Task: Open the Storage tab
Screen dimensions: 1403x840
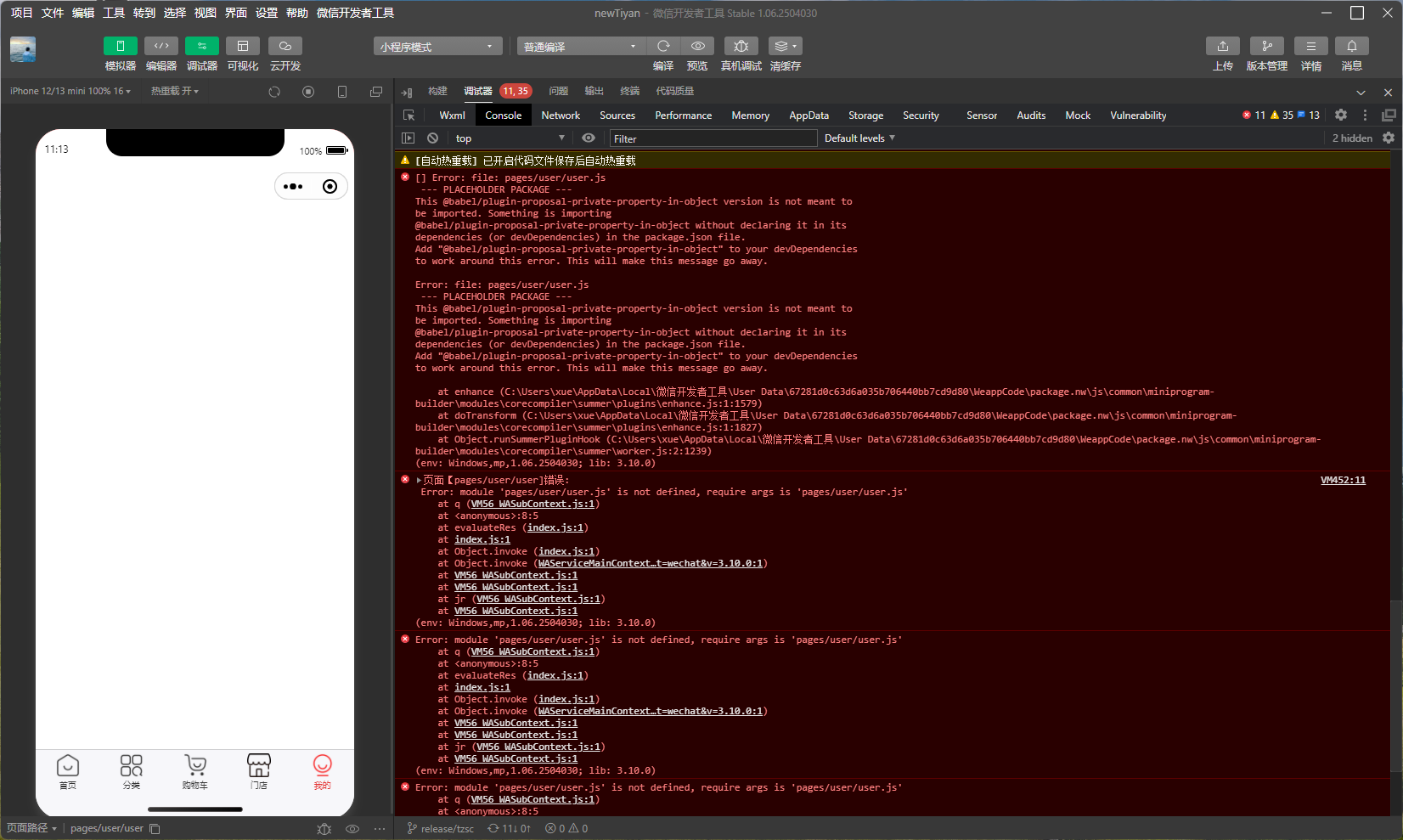Action: [865, 115]
